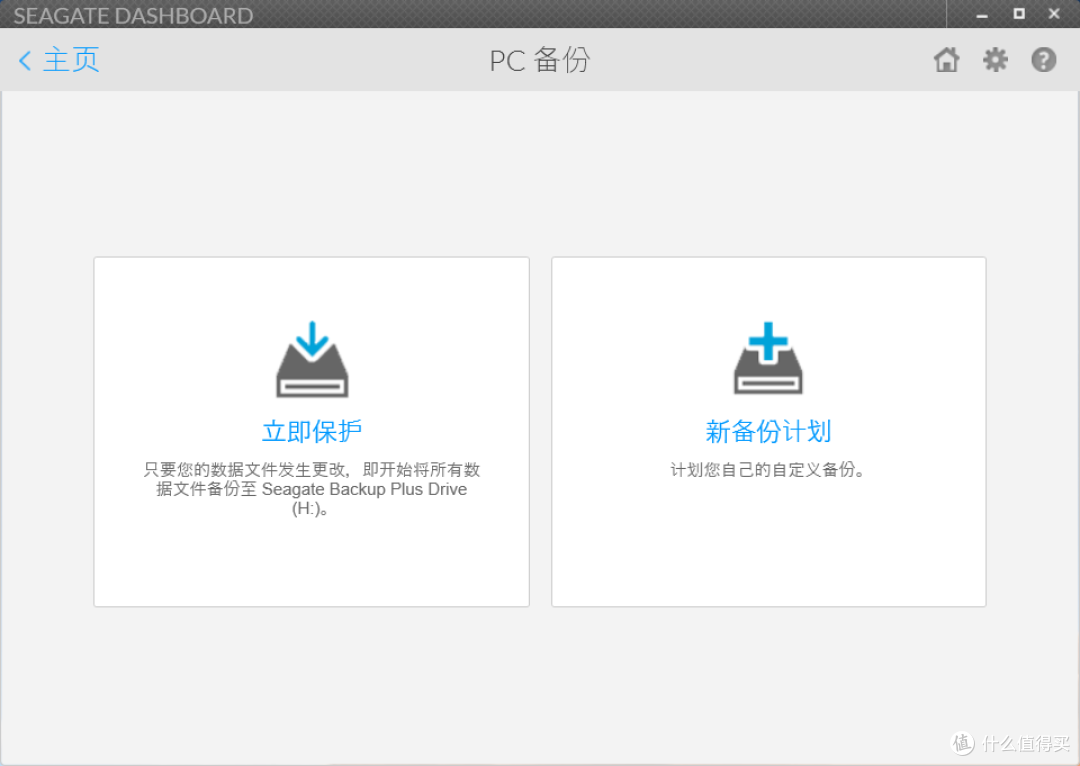Open settings gear icon
Viewport: 1080px width, 766px height.
click(x=995, y=60)
